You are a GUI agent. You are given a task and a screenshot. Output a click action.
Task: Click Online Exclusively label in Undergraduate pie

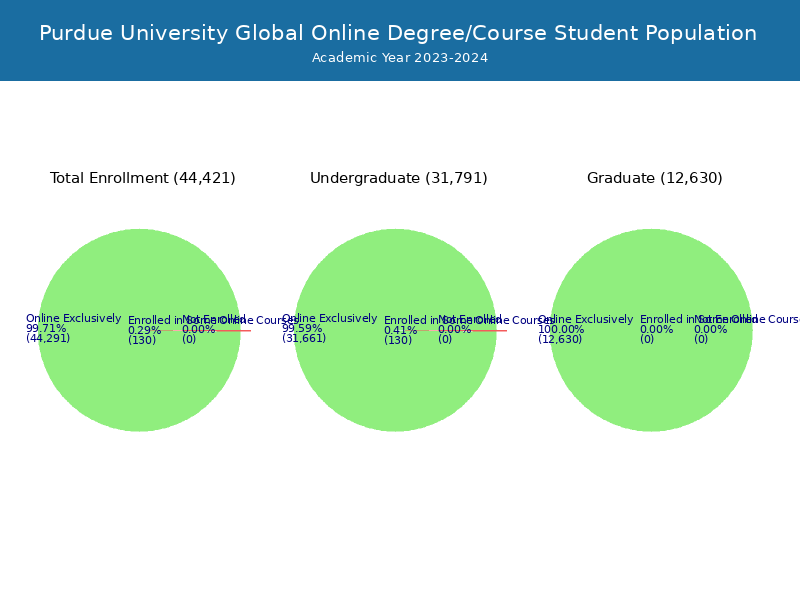[329, 319]
